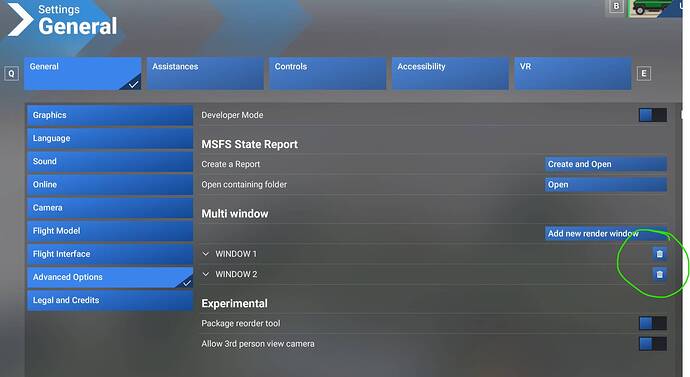Switch to the Assistances tab
The image size is (690, 377).
[x=205, y=73]
